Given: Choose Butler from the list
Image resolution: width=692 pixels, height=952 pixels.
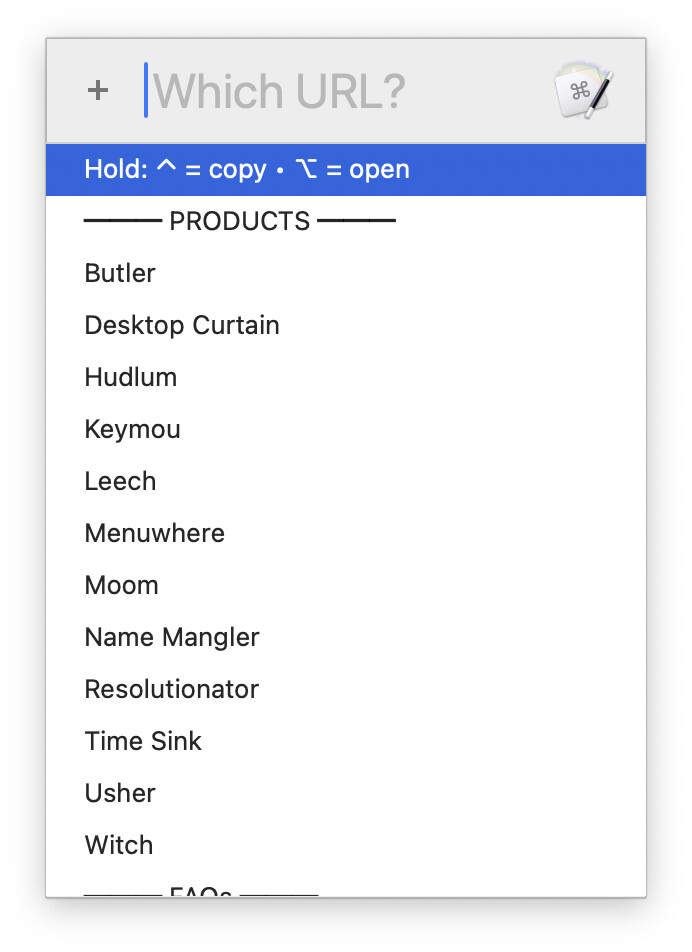Looking at the screenshot, I should coord(121,273).
